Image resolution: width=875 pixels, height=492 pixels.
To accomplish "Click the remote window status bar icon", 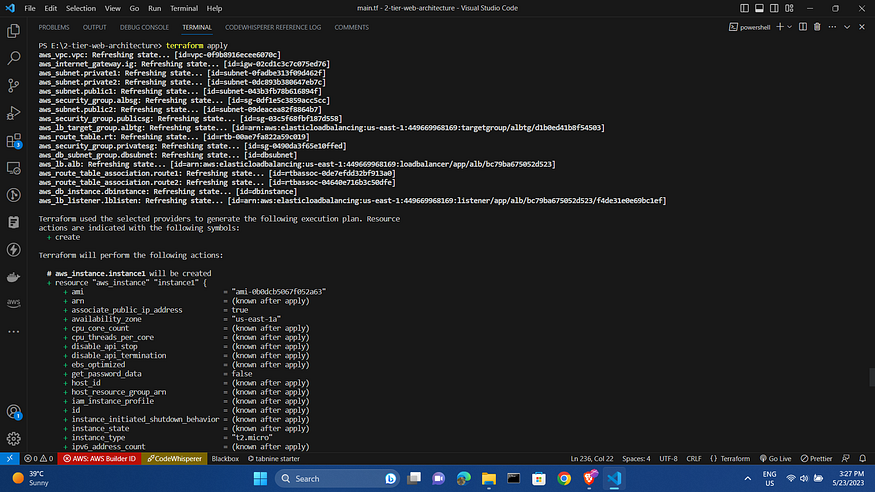I will [9, 459].
